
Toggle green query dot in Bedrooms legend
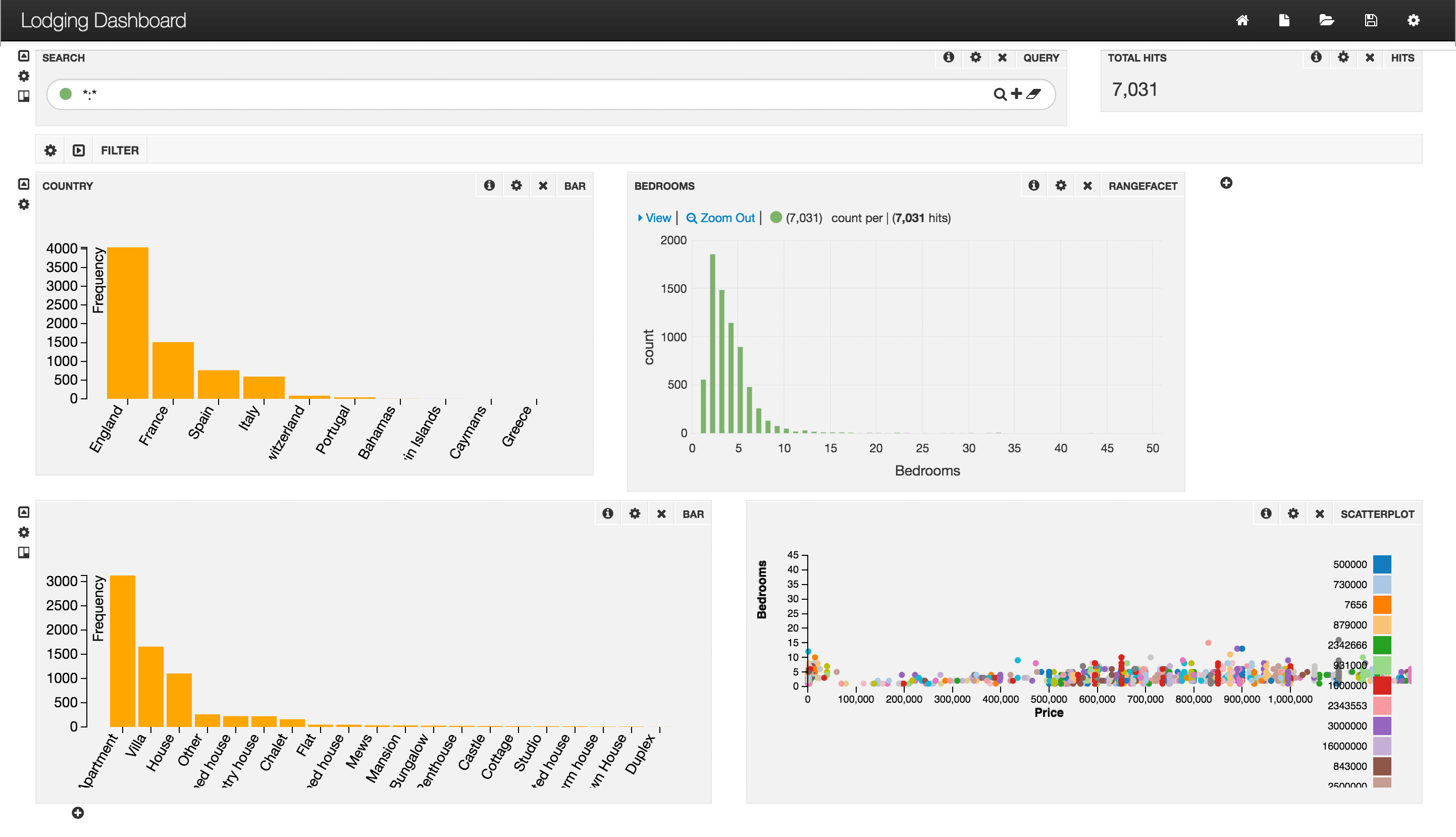click(775, 217)
